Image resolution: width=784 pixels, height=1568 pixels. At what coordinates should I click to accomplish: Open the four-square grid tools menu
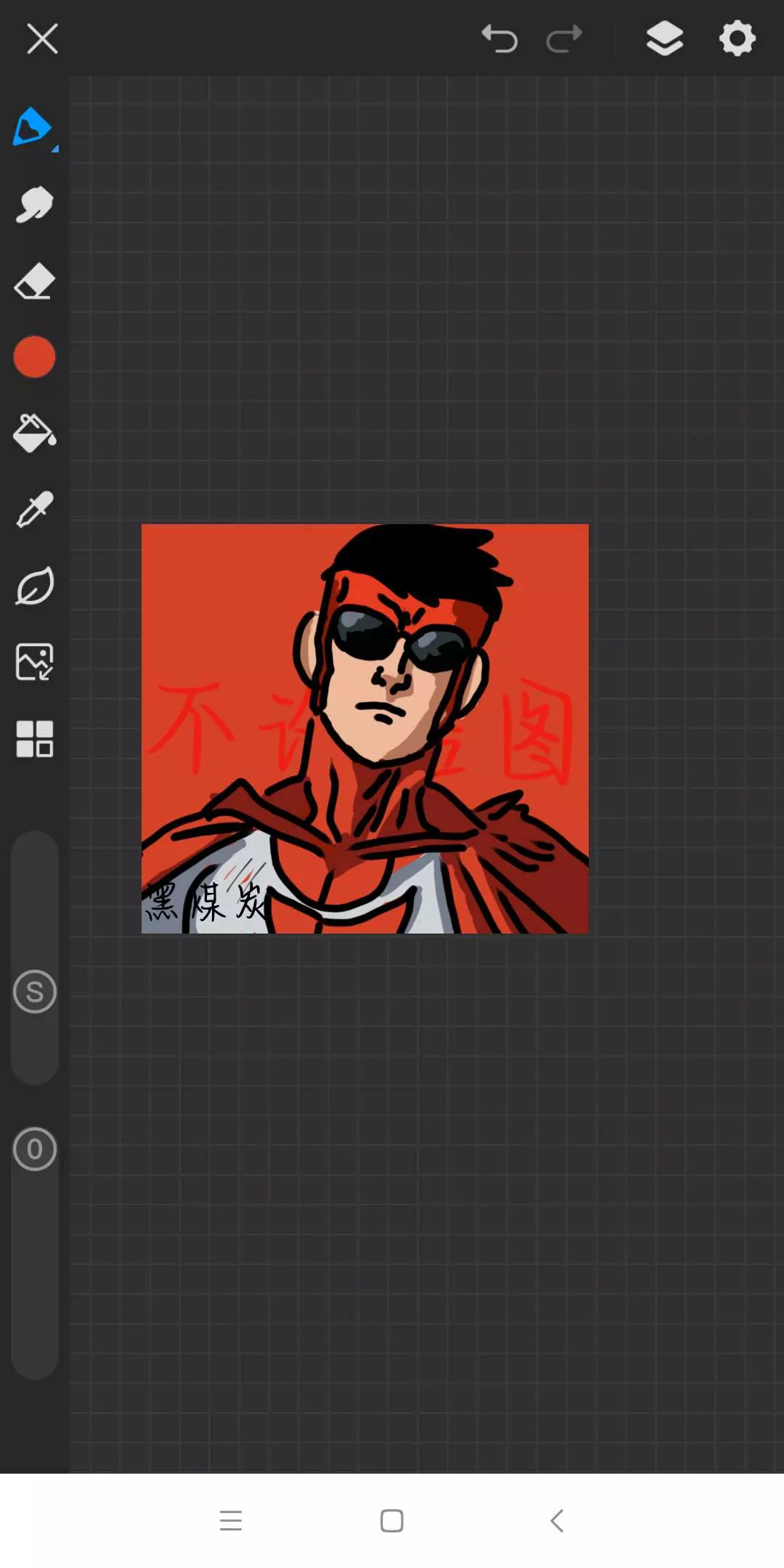[34, 739]
